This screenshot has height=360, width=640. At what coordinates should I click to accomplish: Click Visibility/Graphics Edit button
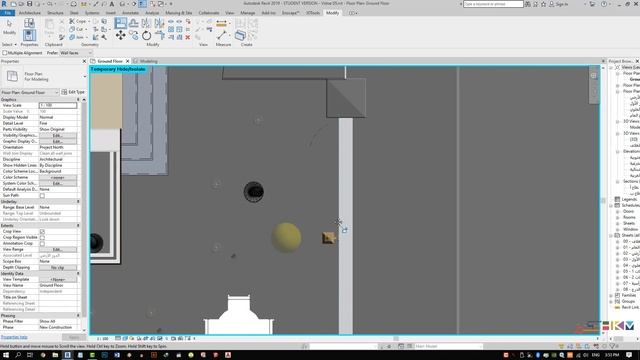[x=58, y=136]
